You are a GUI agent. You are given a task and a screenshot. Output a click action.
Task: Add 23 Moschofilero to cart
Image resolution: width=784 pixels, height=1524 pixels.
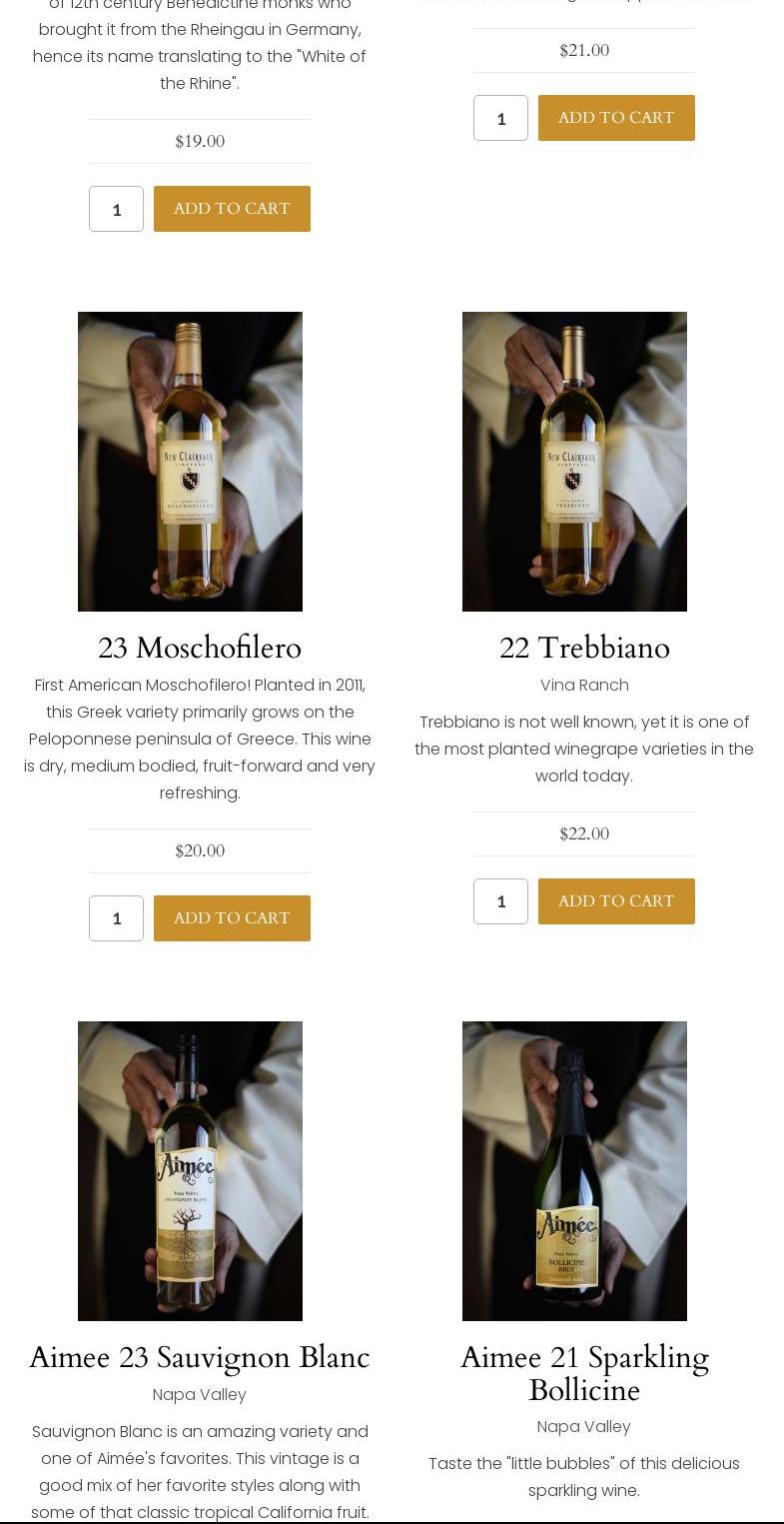point(232,918)
